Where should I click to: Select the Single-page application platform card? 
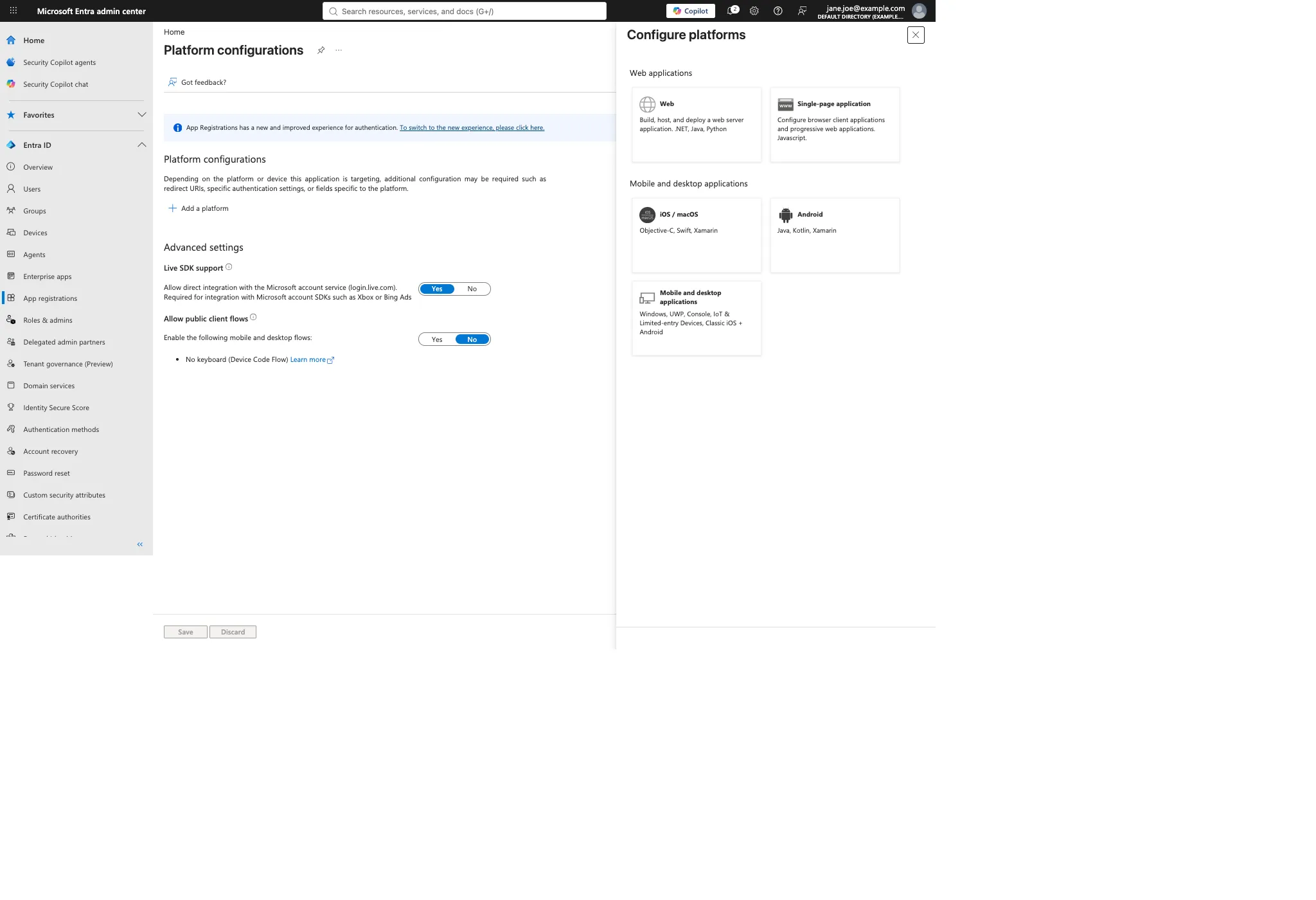[x=835, y=125]
